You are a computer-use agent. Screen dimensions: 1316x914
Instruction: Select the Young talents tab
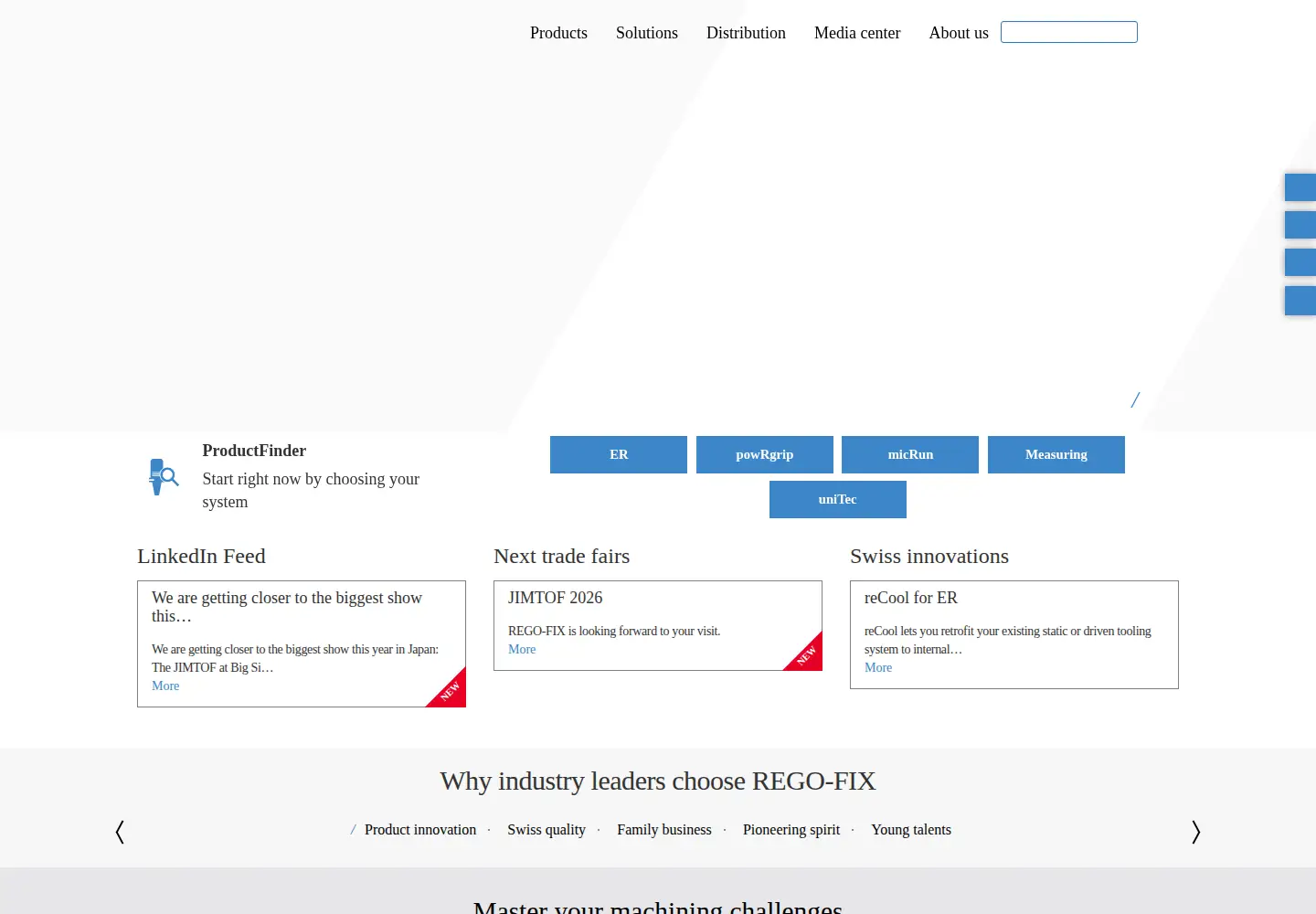[x=911, y=830]
